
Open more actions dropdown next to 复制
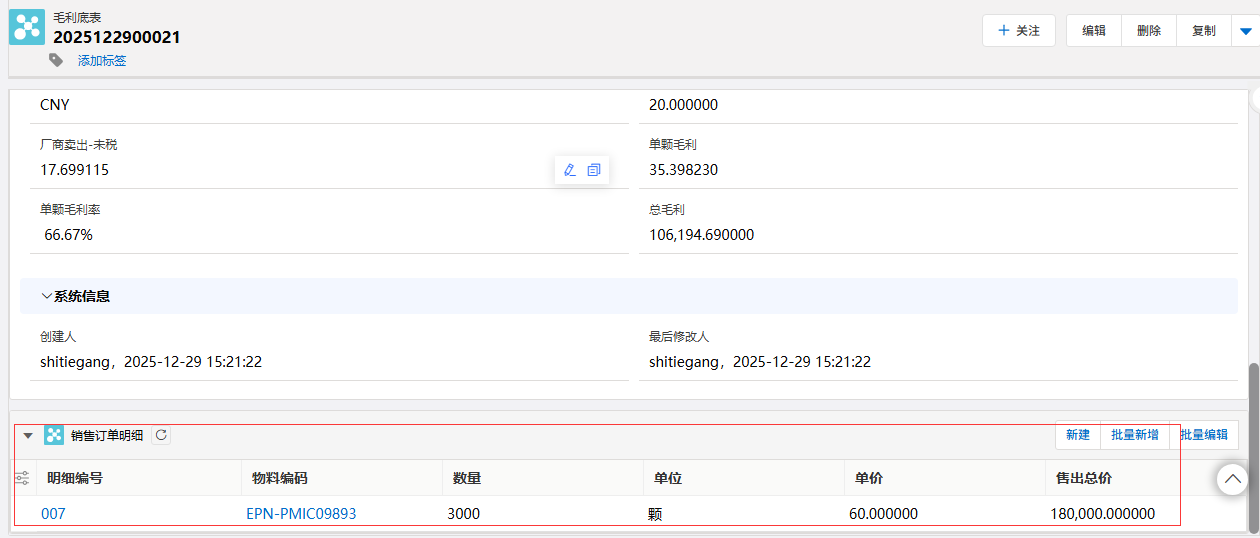tap(1245, 31)
